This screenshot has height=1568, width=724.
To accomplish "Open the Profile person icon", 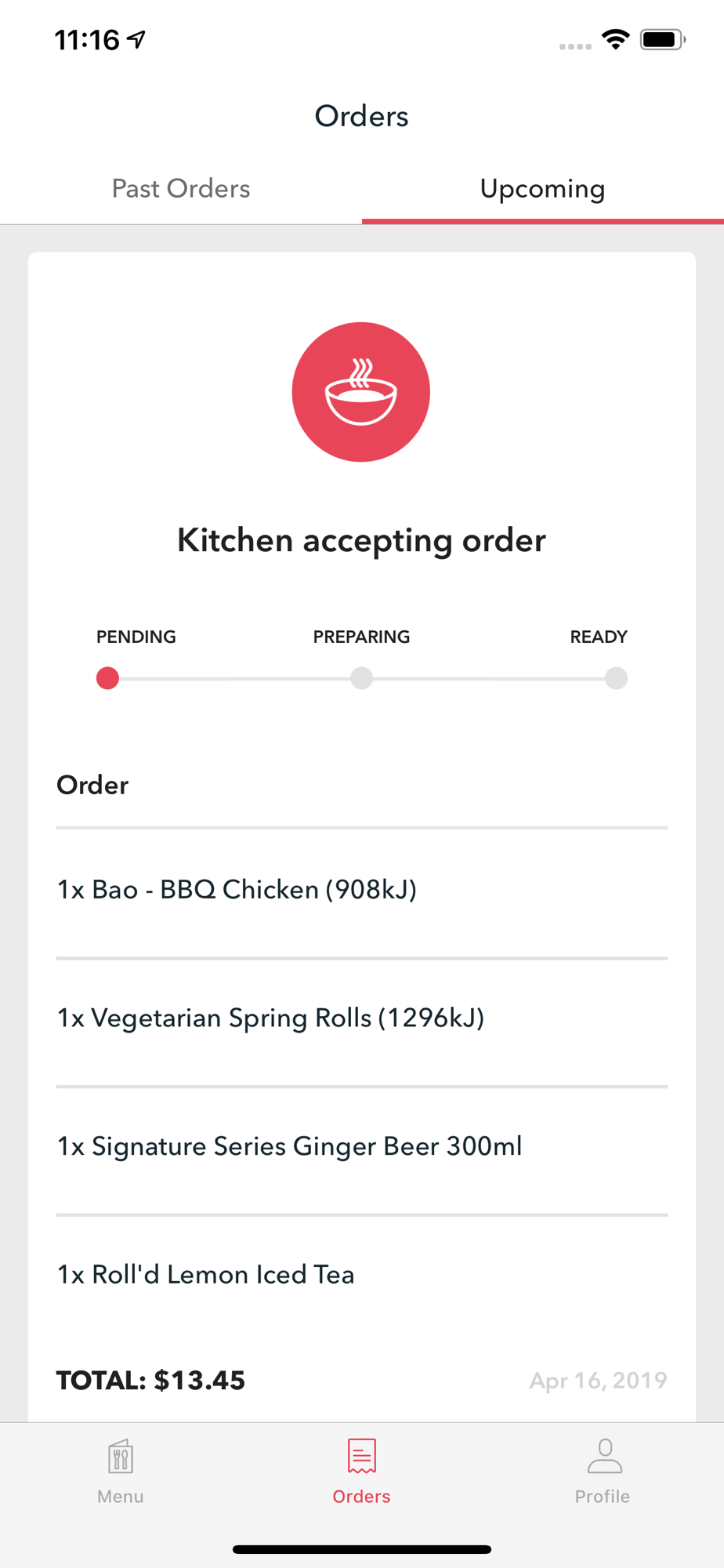I will click(603, 1457).
